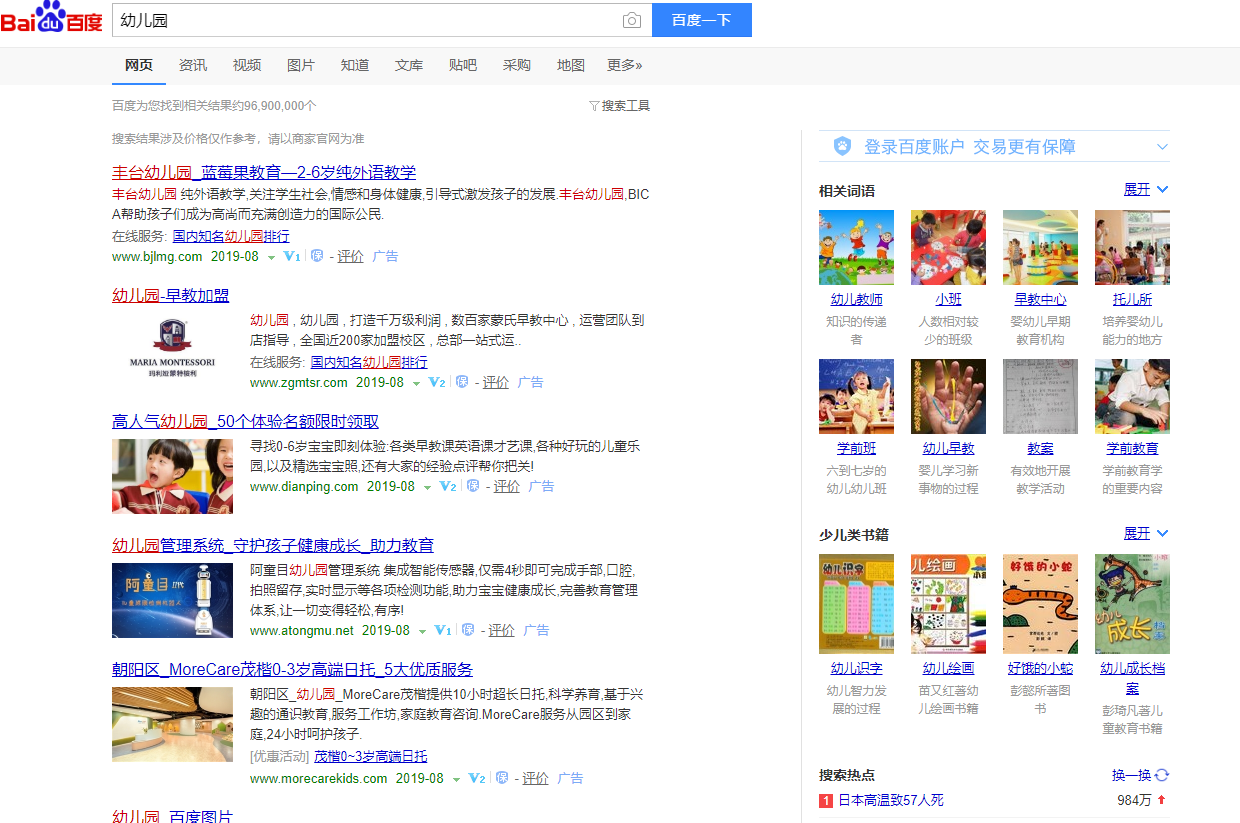Image resolution: width=1240 pixels, height=823 pixels.
Task: Go to the 文库 tab
Action: coord(409,65)
